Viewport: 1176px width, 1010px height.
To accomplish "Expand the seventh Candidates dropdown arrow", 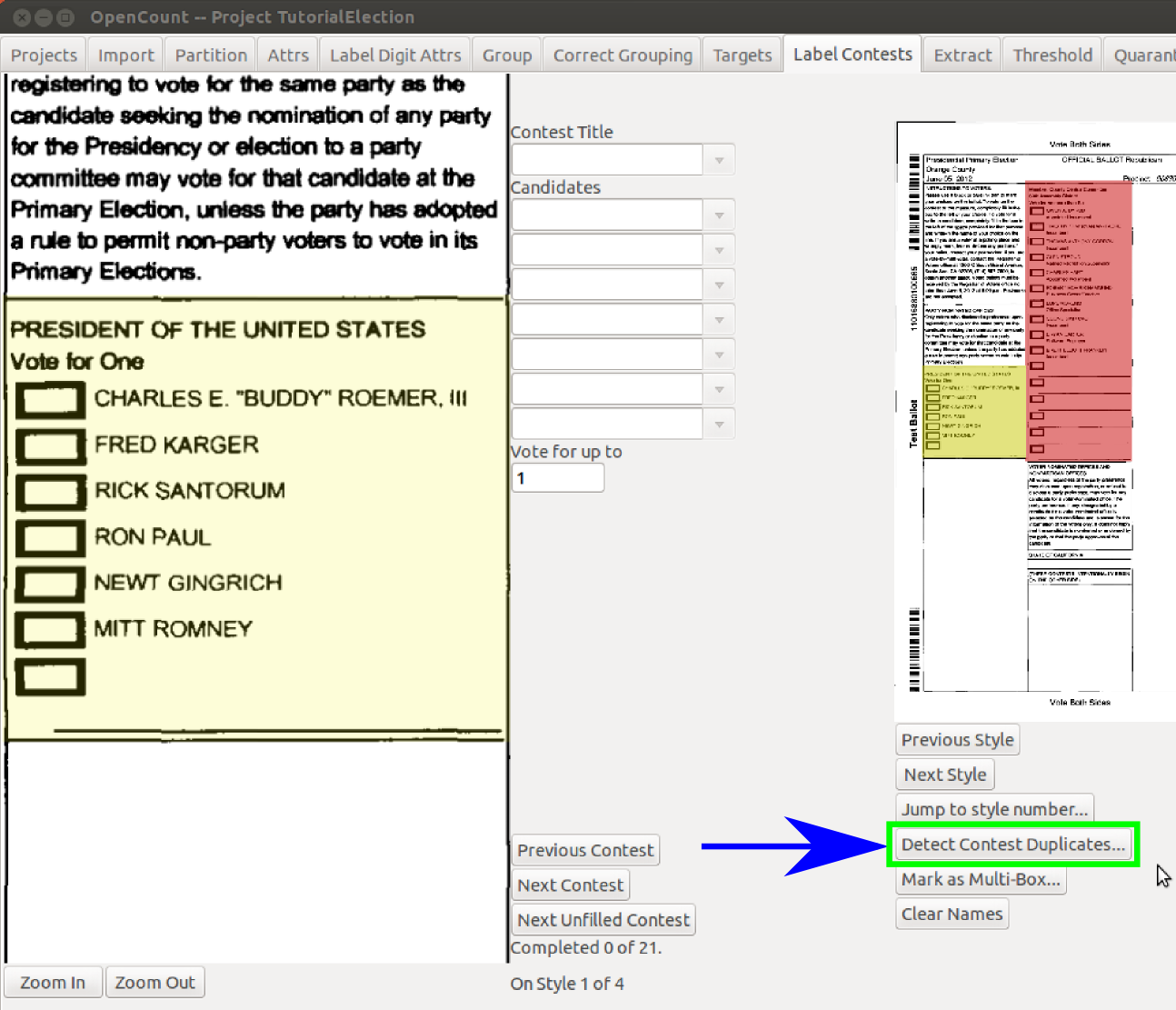I will pos(719,424).
